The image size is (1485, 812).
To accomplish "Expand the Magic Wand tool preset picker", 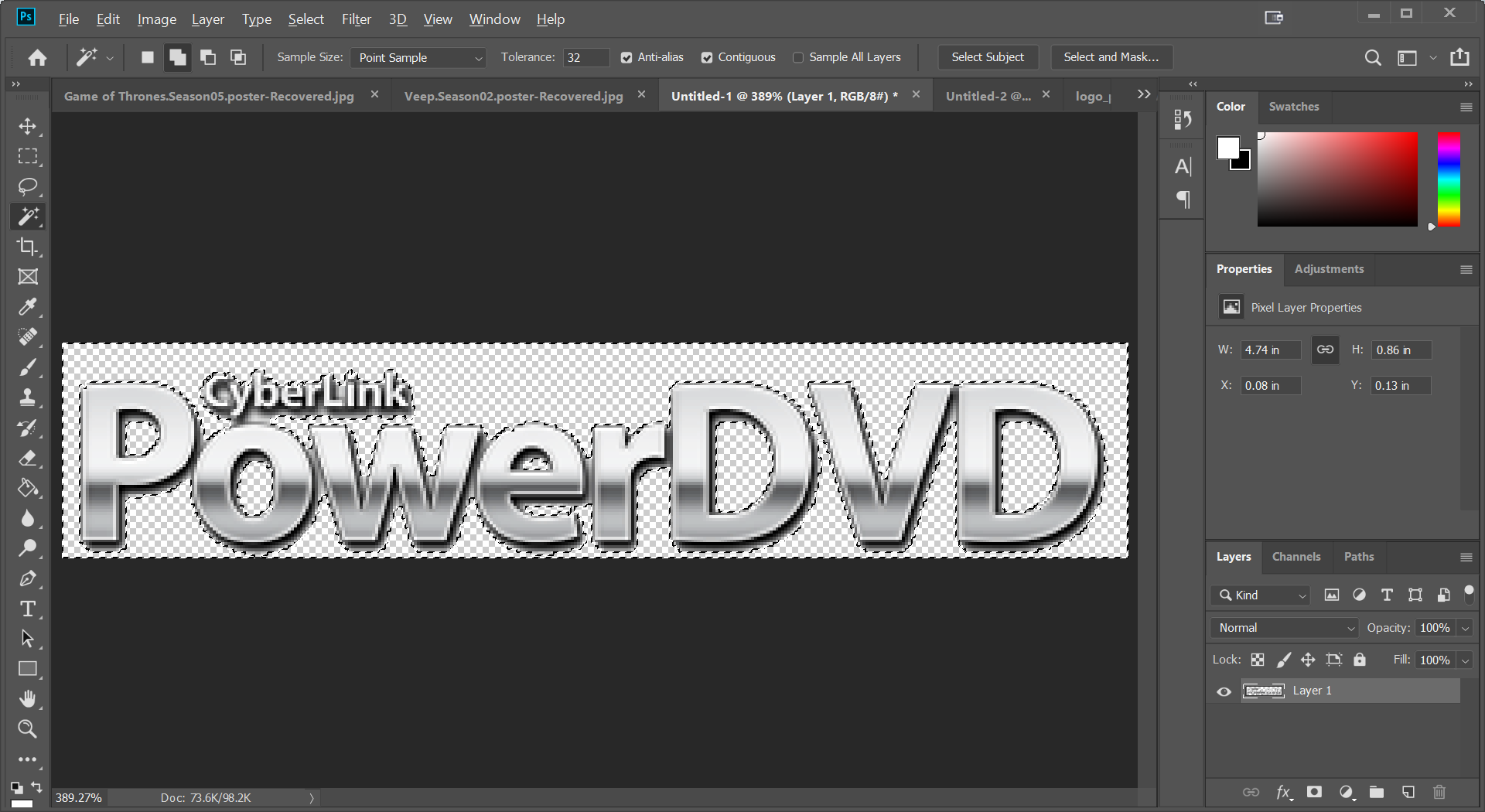I will (110, 58).
